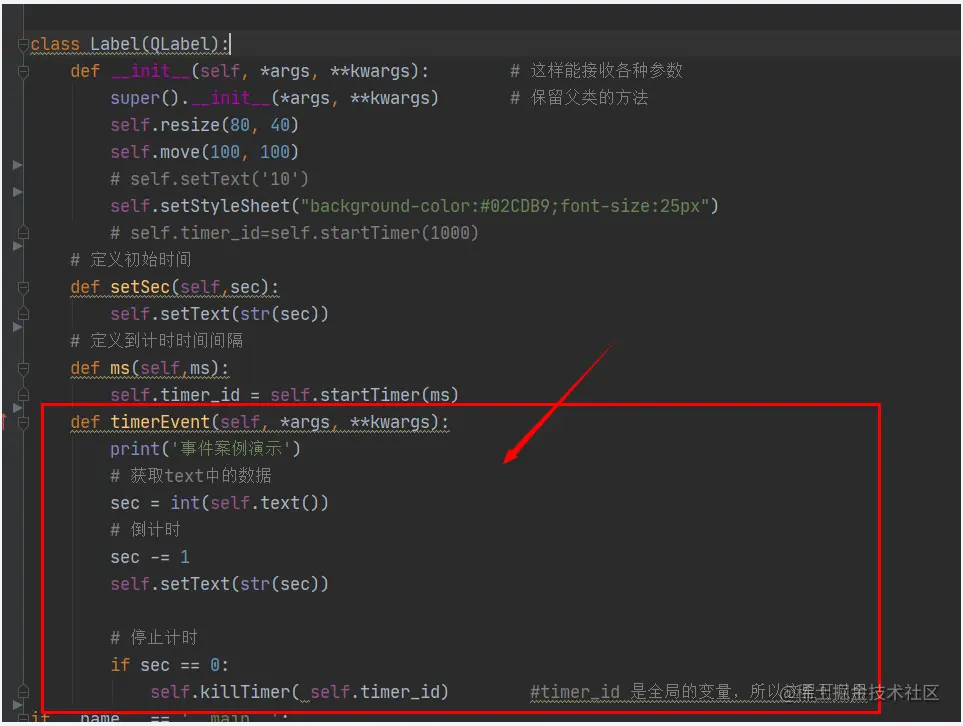Viewport: 963px width, 726px height.
Task: Click fold end marker beside startTimer(1000) comment
Action: point(23,233)
